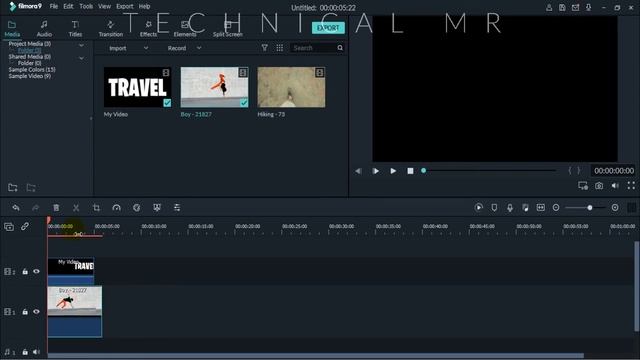Record voiceover with microphone icon

click(x=510, y=208)
